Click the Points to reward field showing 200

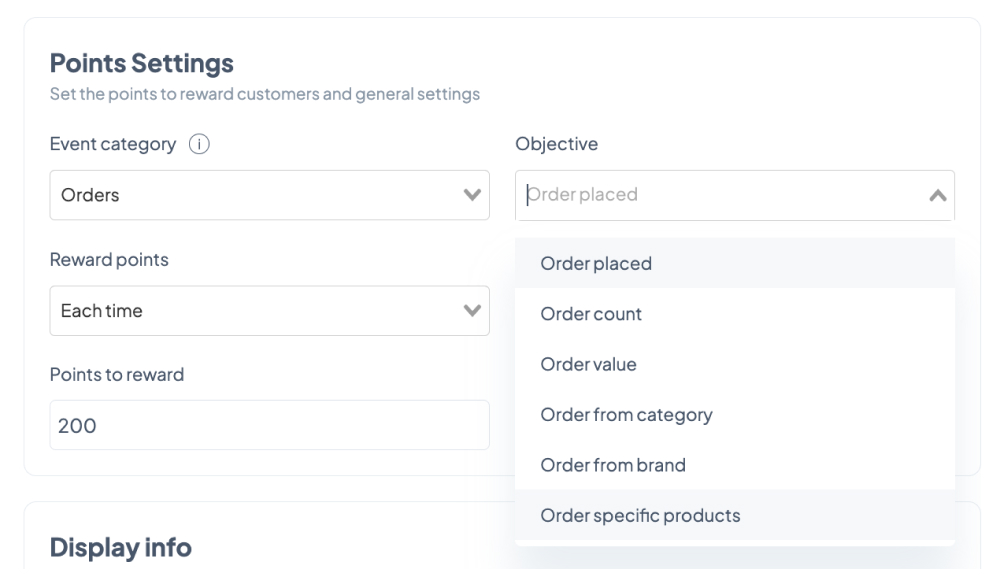270,425
